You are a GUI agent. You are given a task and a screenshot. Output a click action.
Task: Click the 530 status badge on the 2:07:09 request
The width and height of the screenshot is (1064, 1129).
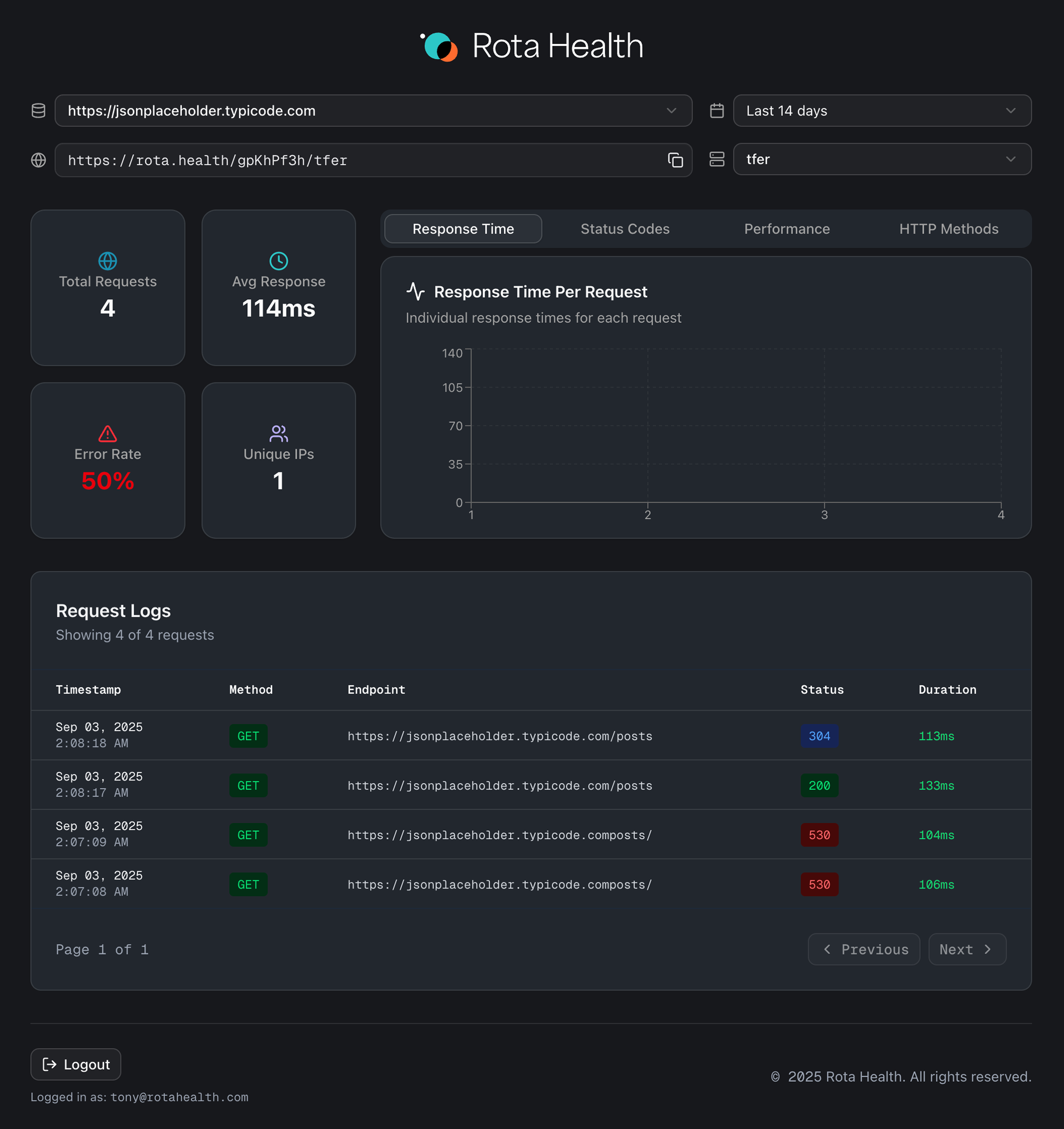819,835
